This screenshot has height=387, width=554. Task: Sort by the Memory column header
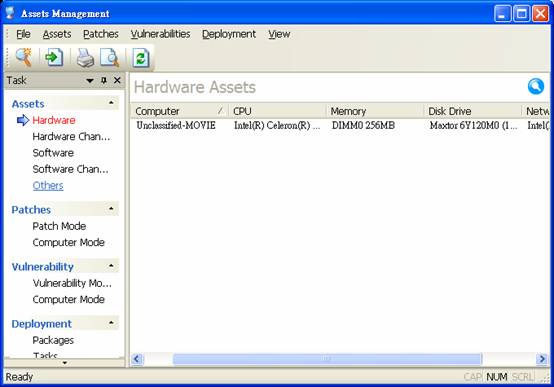(x=375, y=111)
